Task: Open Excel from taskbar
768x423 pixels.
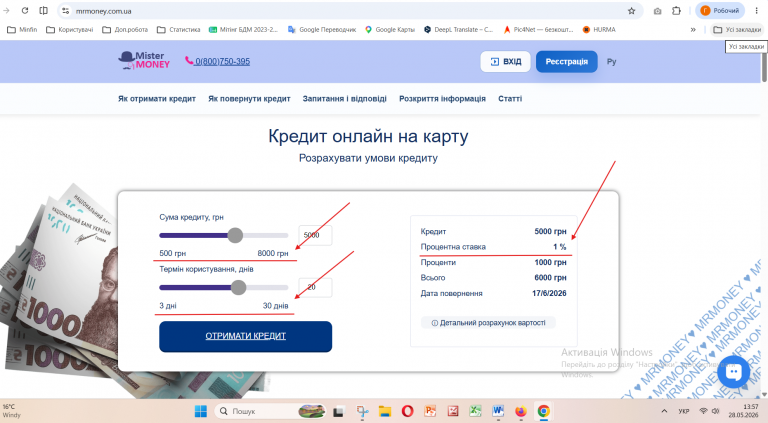Action: (475, 412)
